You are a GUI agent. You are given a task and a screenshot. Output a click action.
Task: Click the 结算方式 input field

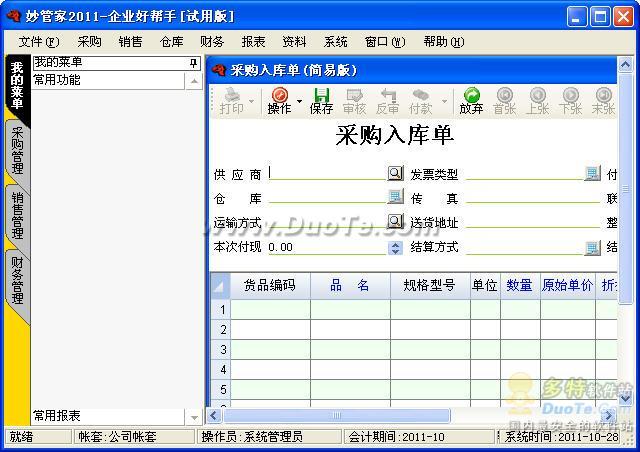tap(525, 247)
